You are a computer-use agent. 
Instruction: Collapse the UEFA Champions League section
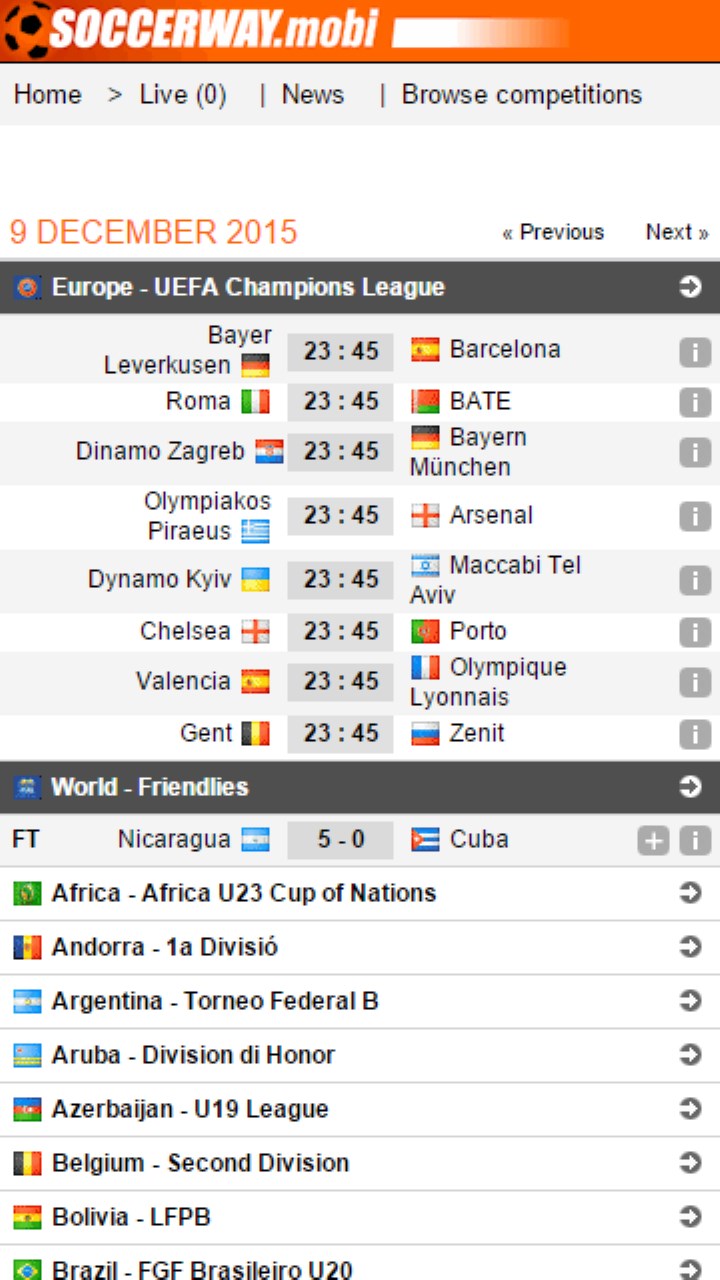pyautogui.click(x=690, y=288)
